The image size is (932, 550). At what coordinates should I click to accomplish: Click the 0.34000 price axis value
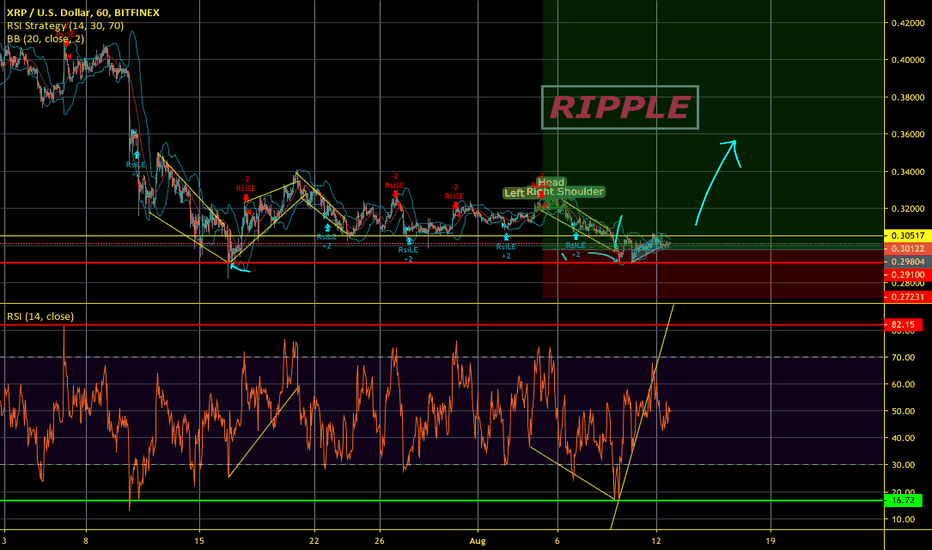[x=908, y=172]
